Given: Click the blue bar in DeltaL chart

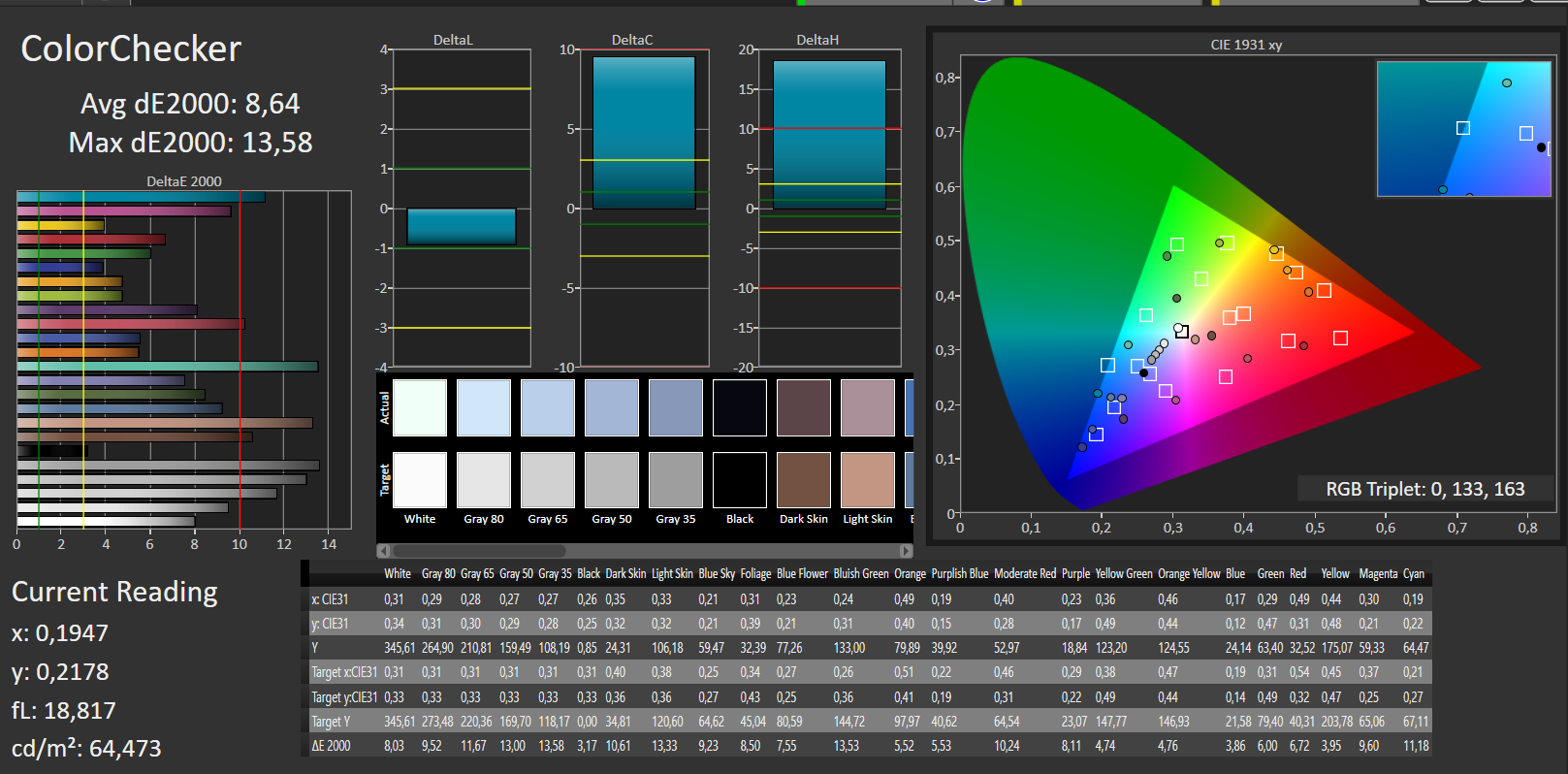Looking at the screenshot, I should point(462,227).
